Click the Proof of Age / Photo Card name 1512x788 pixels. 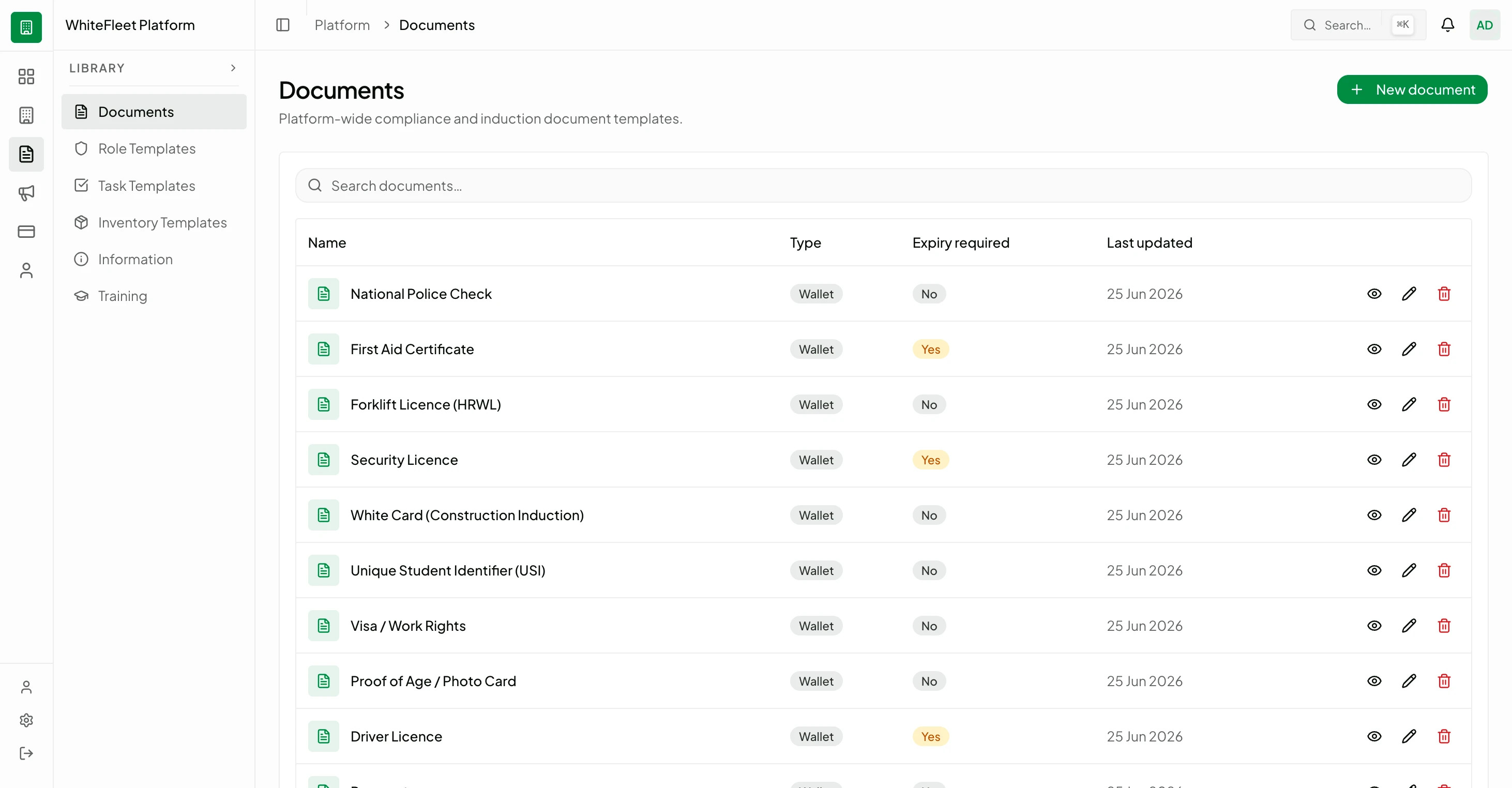pos(433,680)
